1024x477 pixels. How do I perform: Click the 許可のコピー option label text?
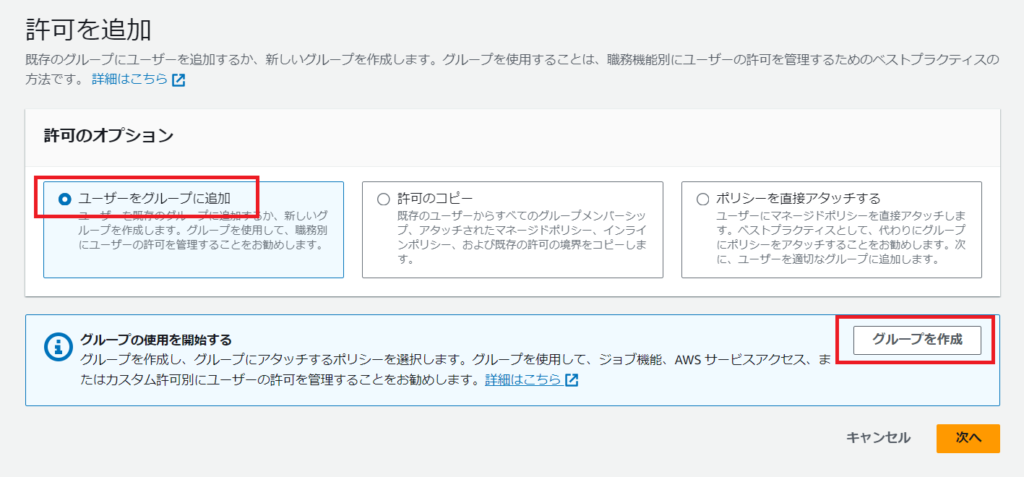tap(435, 198)
